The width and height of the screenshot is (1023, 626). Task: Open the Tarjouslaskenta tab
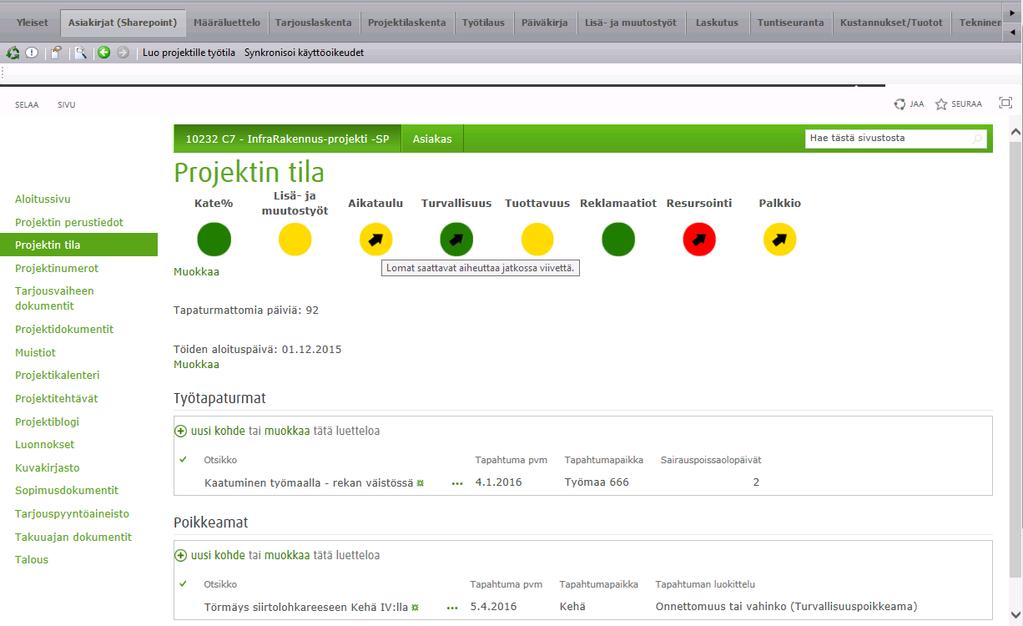coord(313,23)
